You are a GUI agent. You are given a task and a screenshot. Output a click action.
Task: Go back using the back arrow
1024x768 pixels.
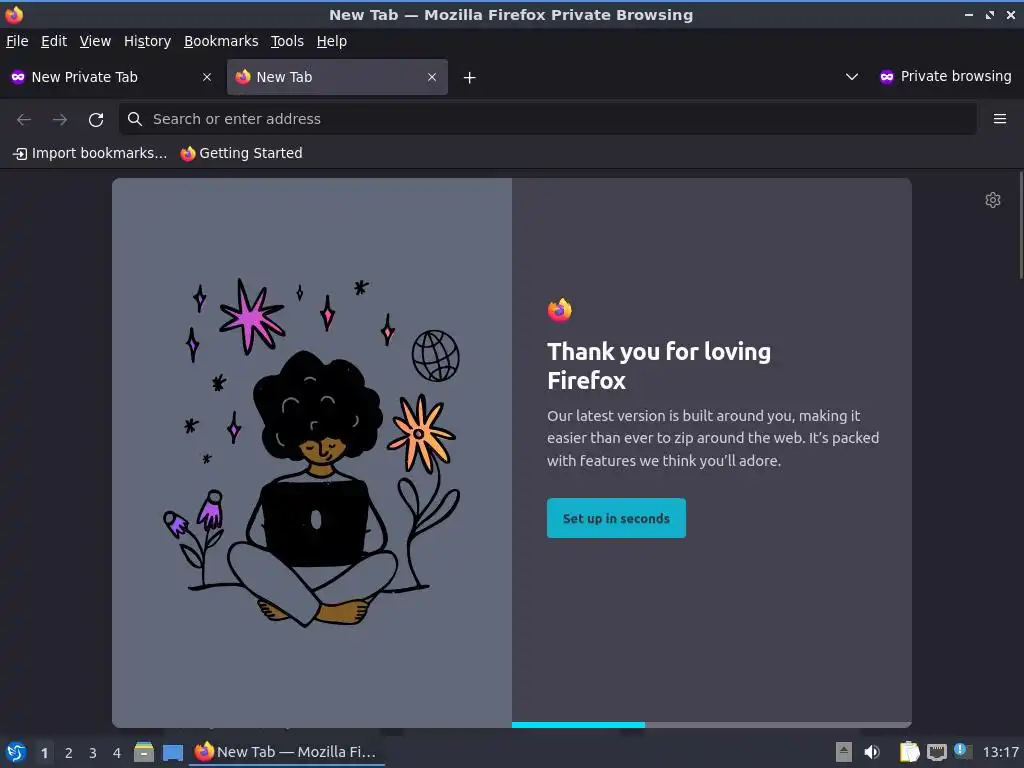[24, 120]
